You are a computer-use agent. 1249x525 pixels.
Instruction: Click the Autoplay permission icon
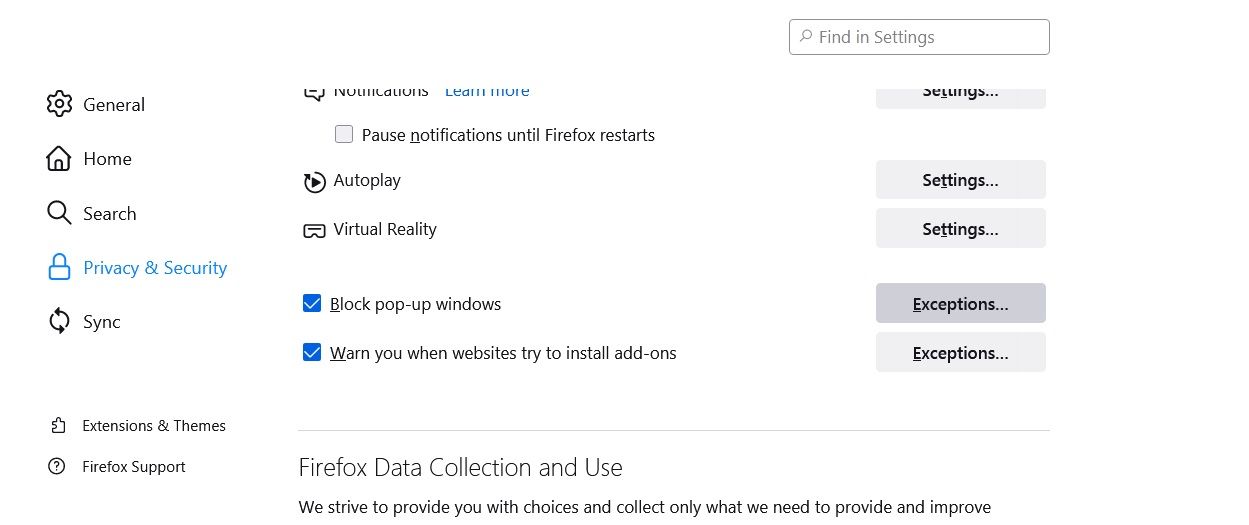coord(314,181)
